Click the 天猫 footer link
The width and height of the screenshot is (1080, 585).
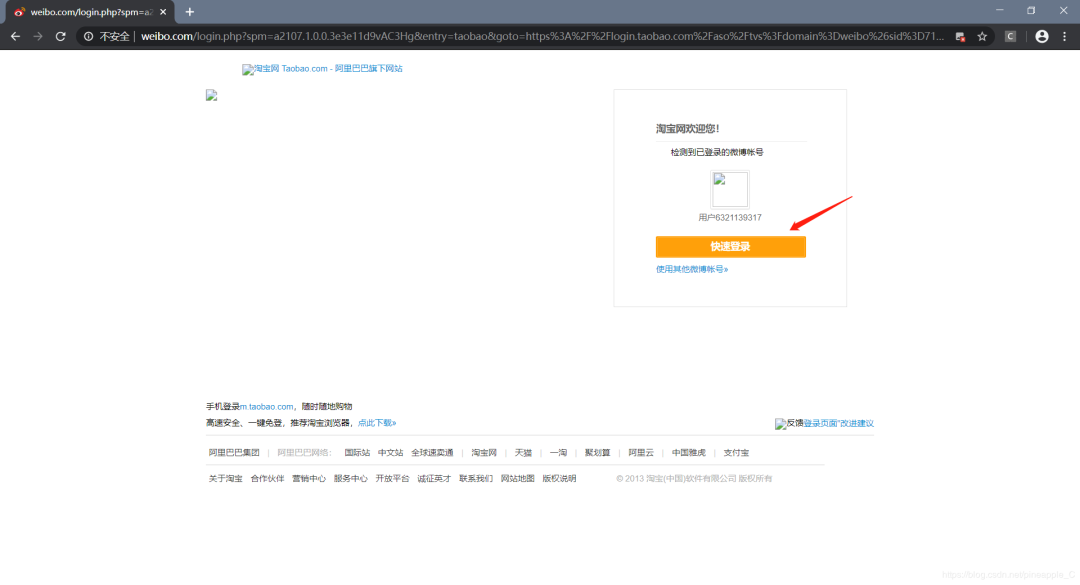click(522, 452)
